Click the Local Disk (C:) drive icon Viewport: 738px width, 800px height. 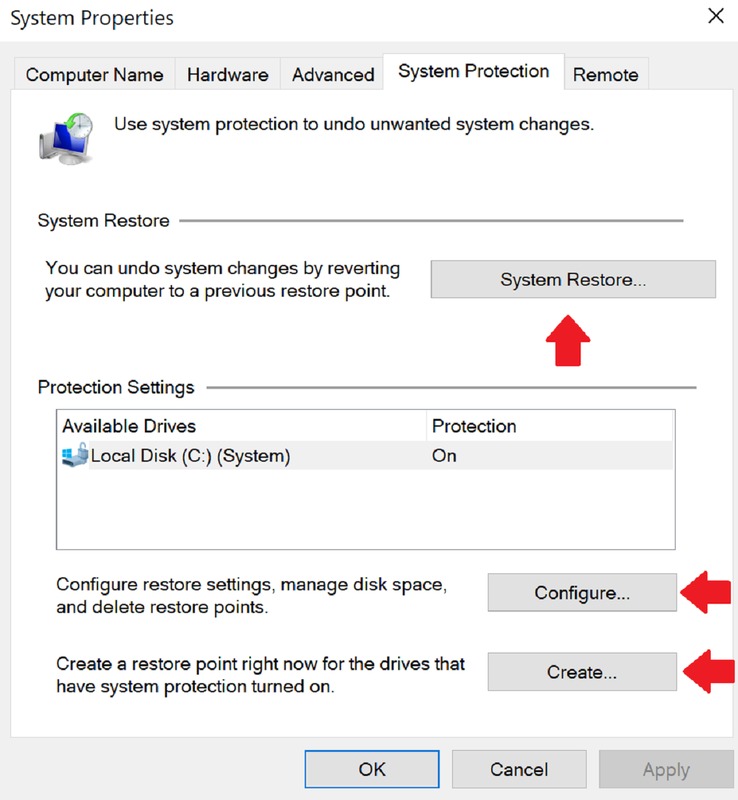click(x=75, y=456)
